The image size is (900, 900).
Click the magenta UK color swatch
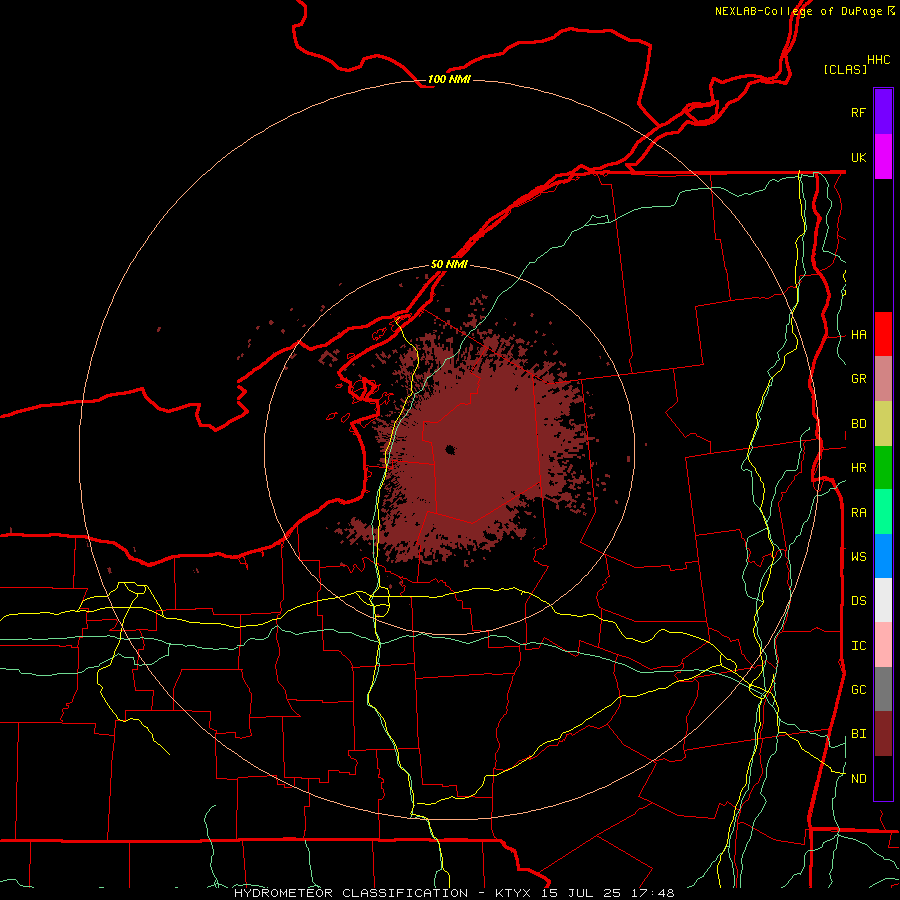pos(883,157)
